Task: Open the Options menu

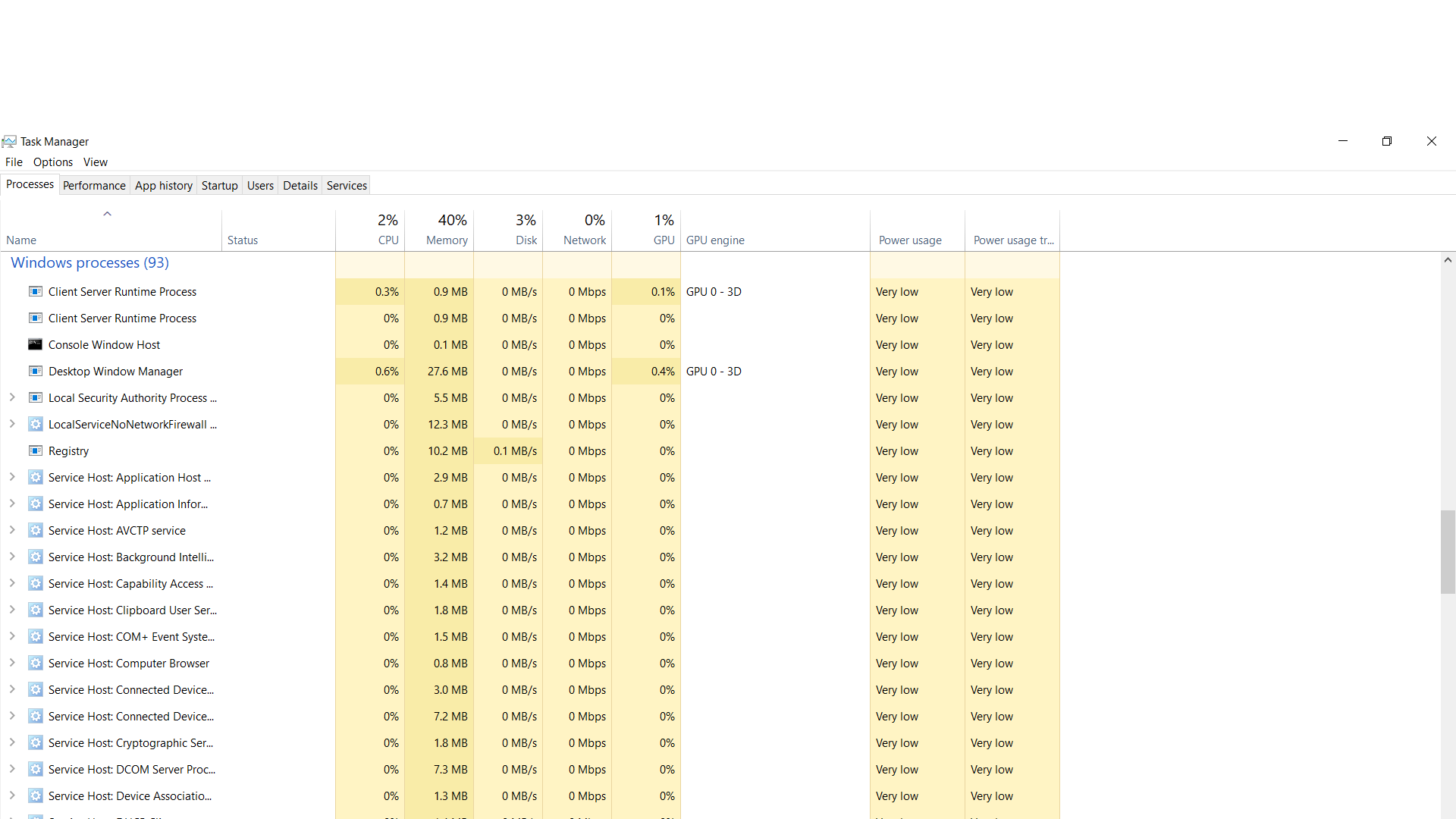Action: [53, 162]
